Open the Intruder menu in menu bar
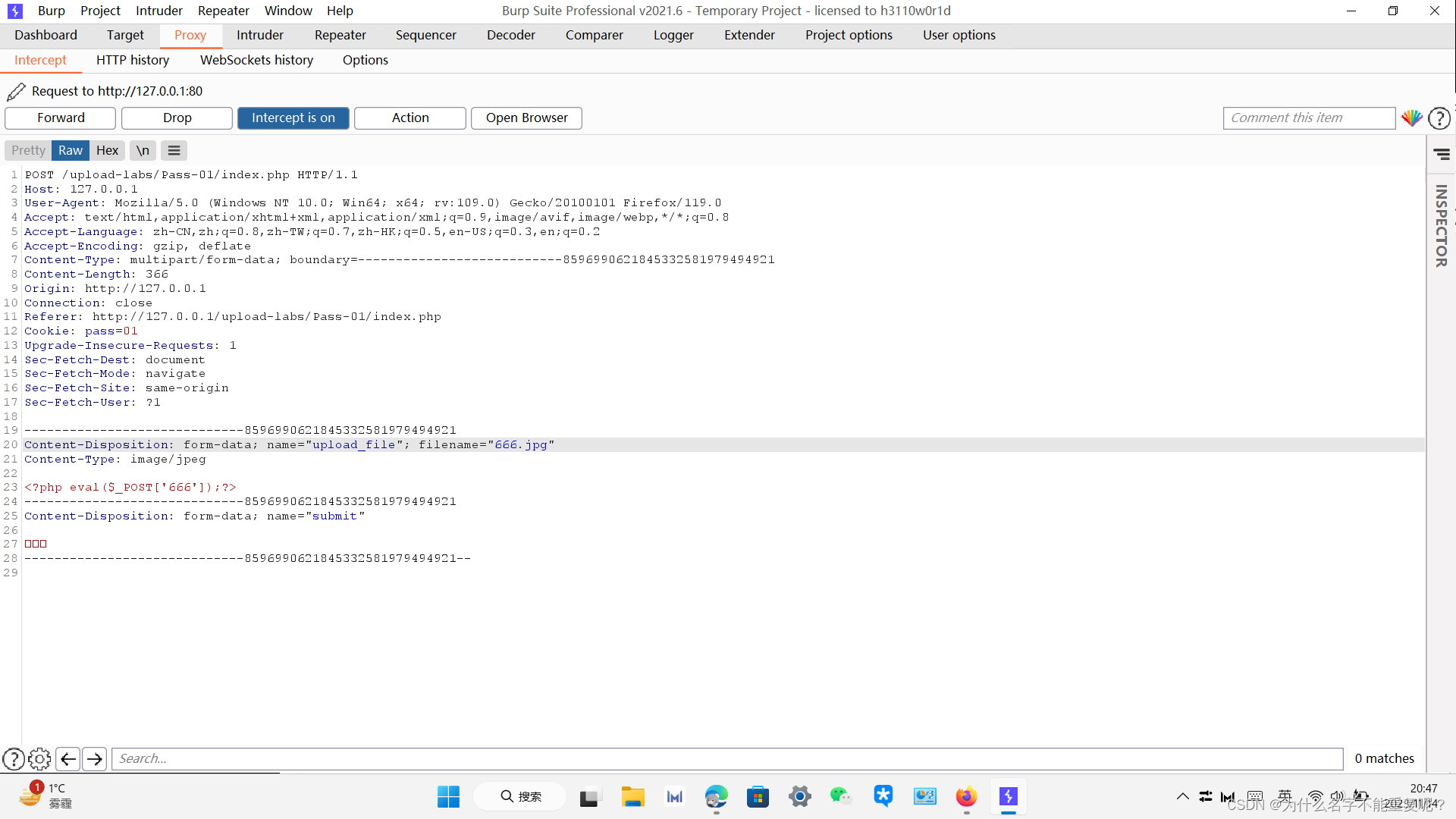 pyautogui.click(x=159, y=11)
